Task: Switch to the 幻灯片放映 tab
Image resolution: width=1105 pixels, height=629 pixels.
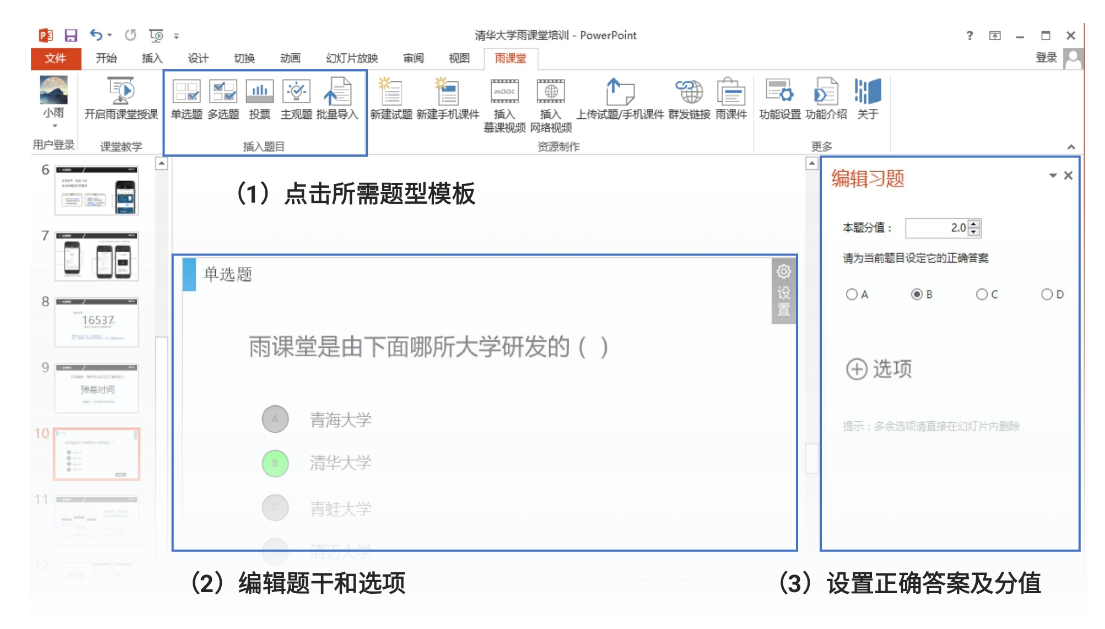Action: click(x=352, y=58)
